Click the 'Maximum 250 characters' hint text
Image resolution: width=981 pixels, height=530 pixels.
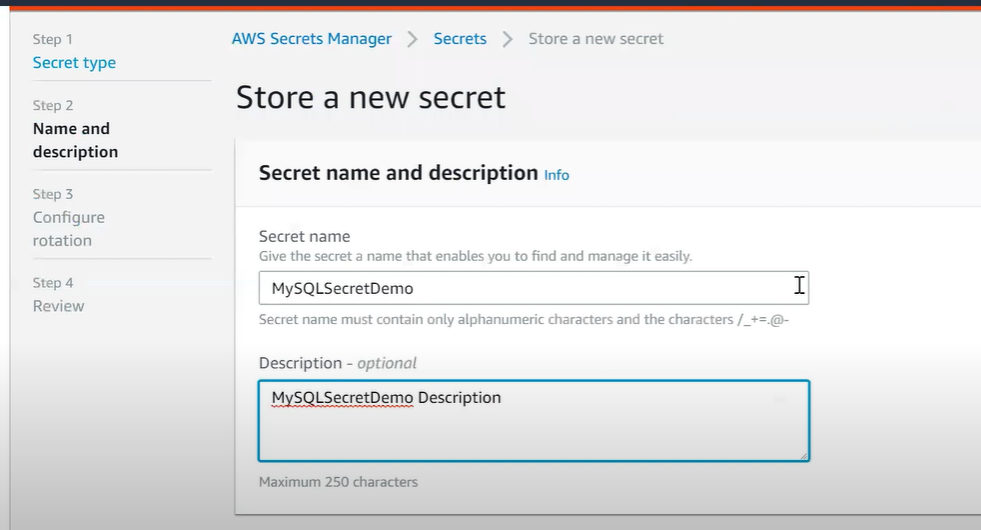point(338,482)
